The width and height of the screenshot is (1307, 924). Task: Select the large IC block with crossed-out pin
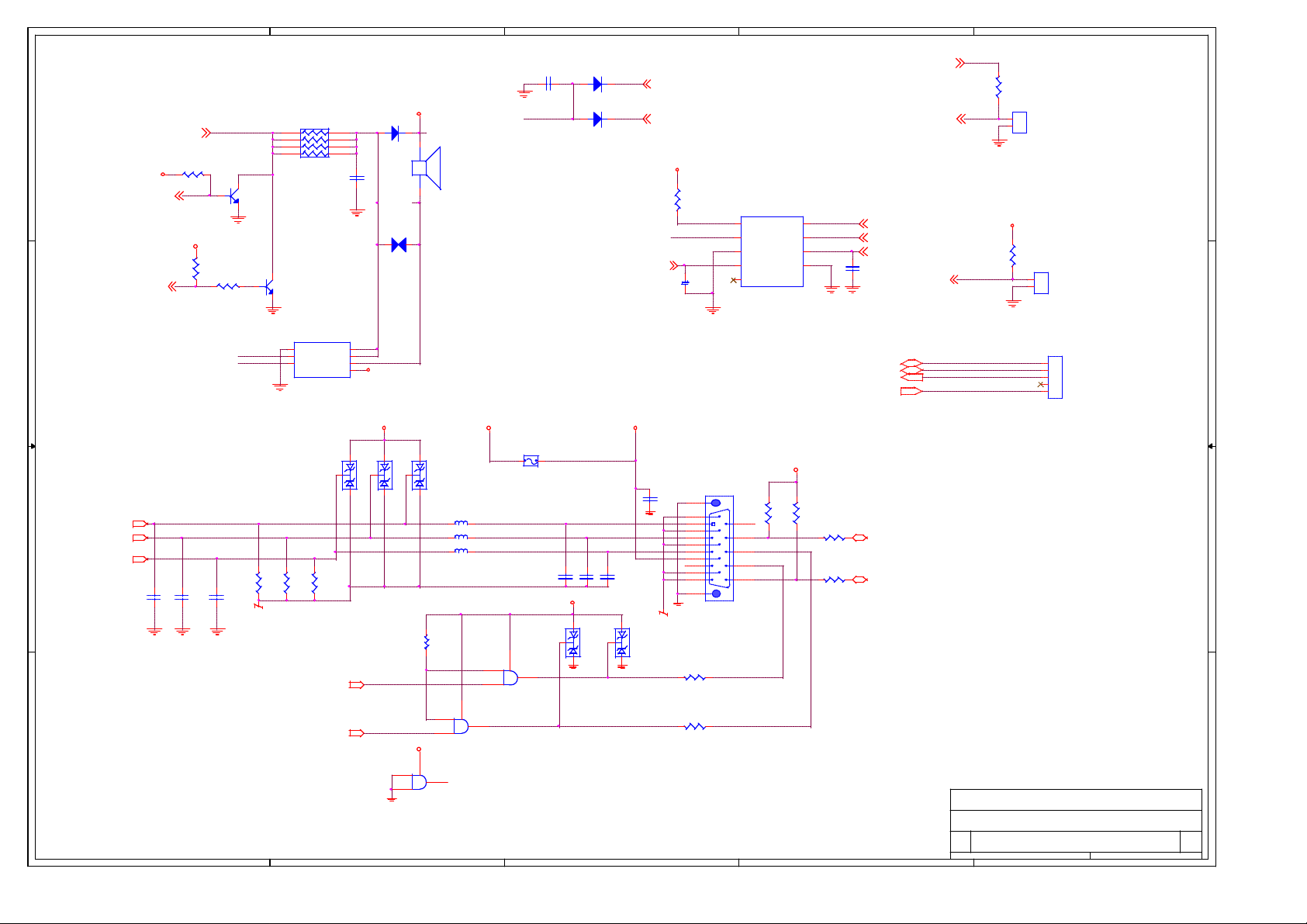(772, 251)
